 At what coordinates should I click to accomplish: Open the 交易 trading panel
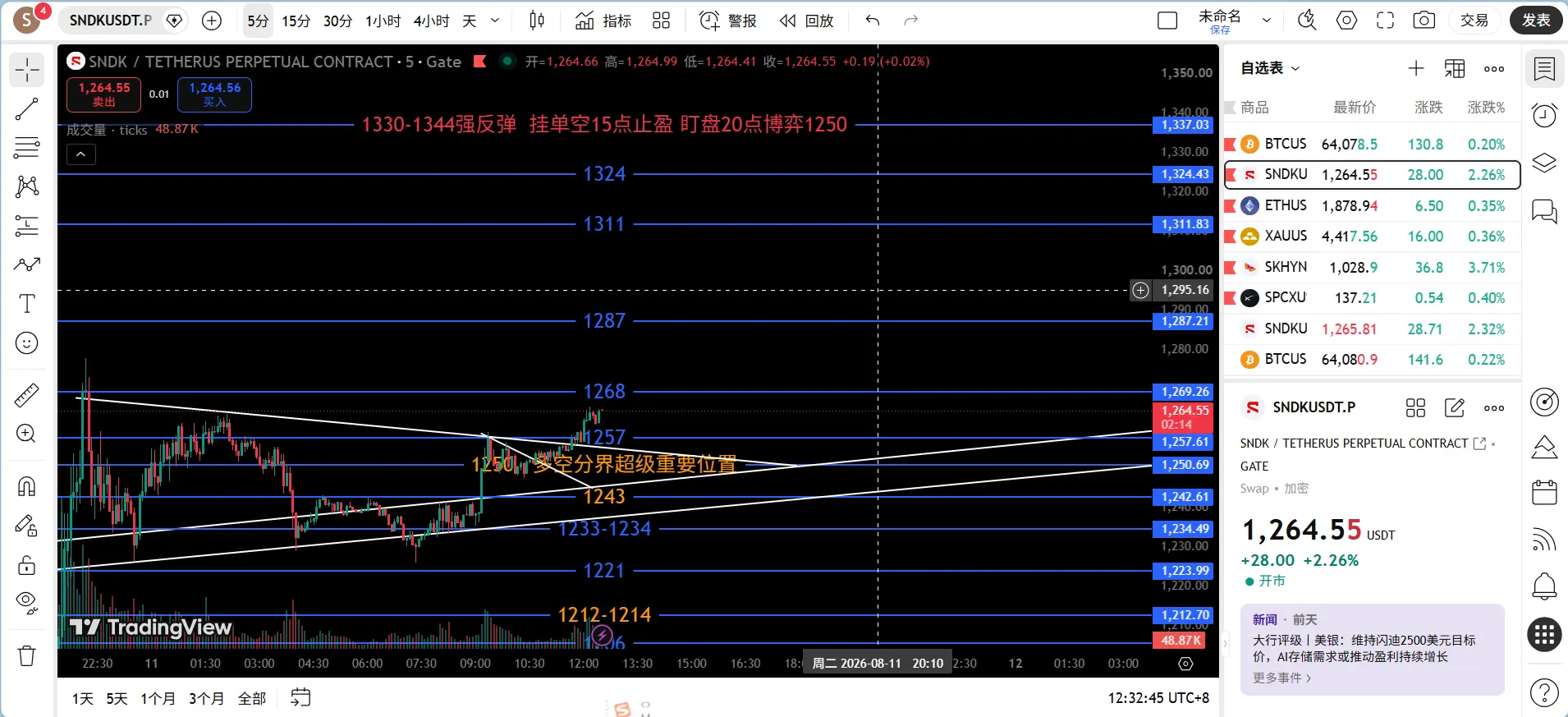tap(1474, 21)
